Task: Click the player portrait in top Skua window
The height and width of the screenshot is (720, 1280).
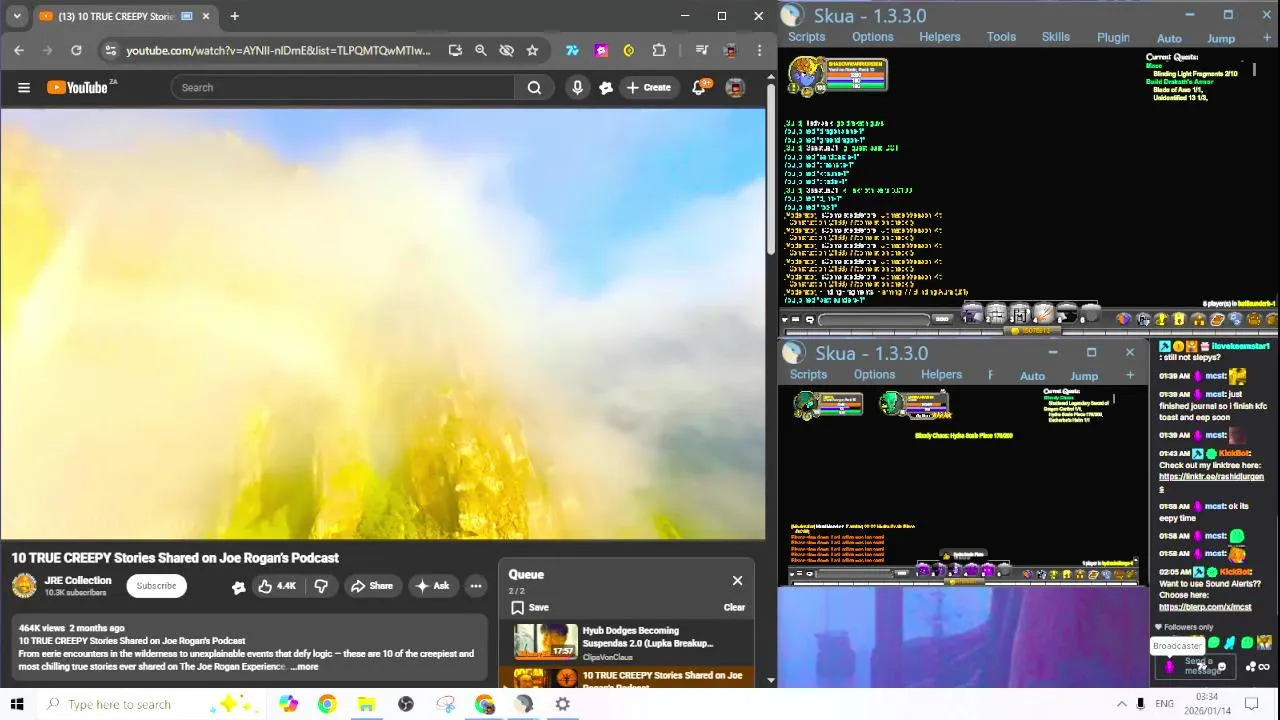Action: tap(805, 75)
